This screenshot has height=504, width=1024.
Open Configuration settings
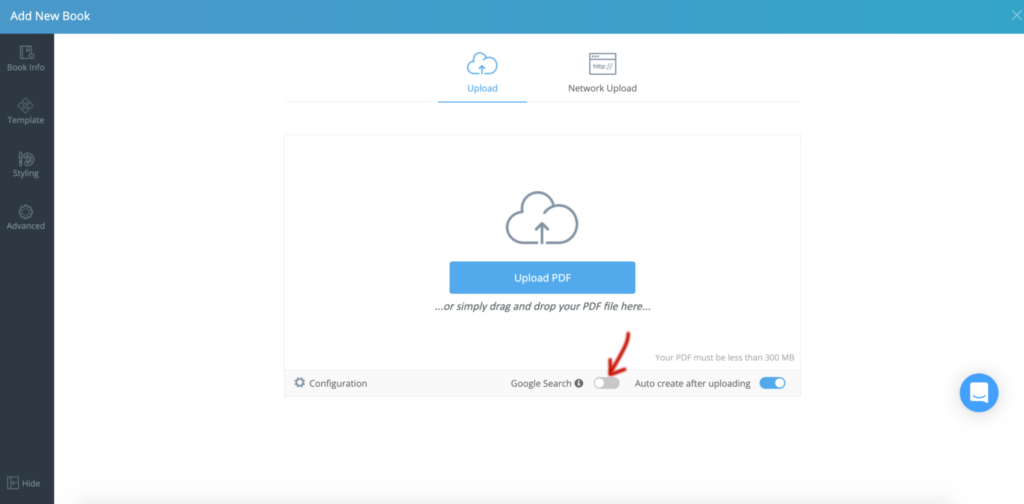pyautogui.click(x=330, y=383)
